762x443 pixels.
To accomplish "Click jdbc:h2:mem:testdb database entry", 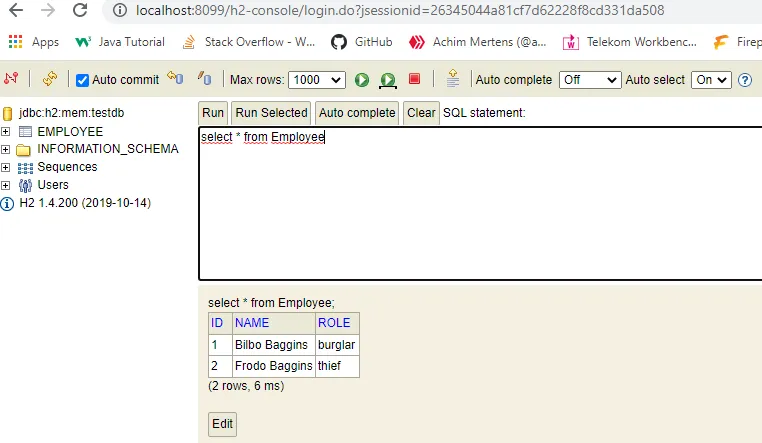I will 71,113.
